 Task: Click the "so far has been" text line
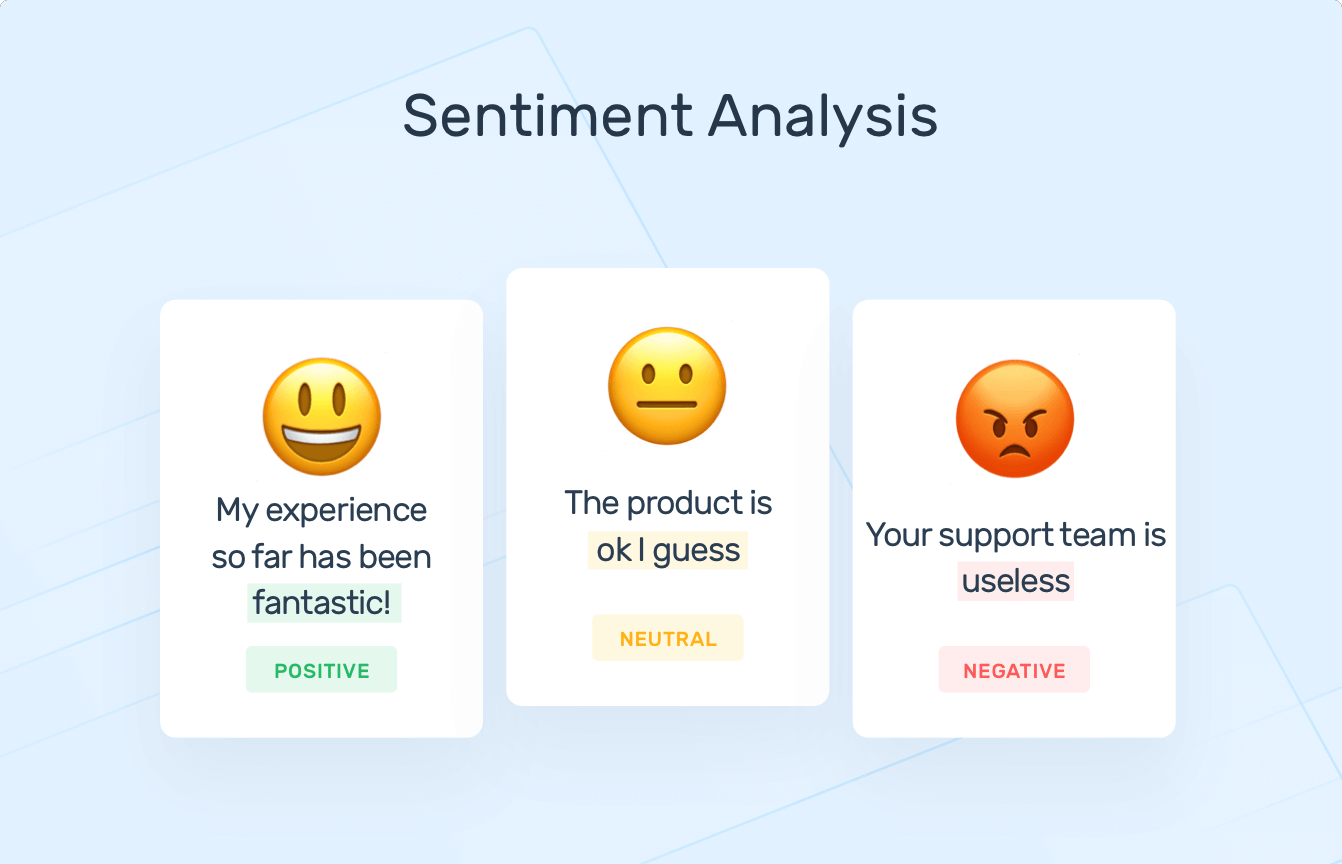(321, 556)
